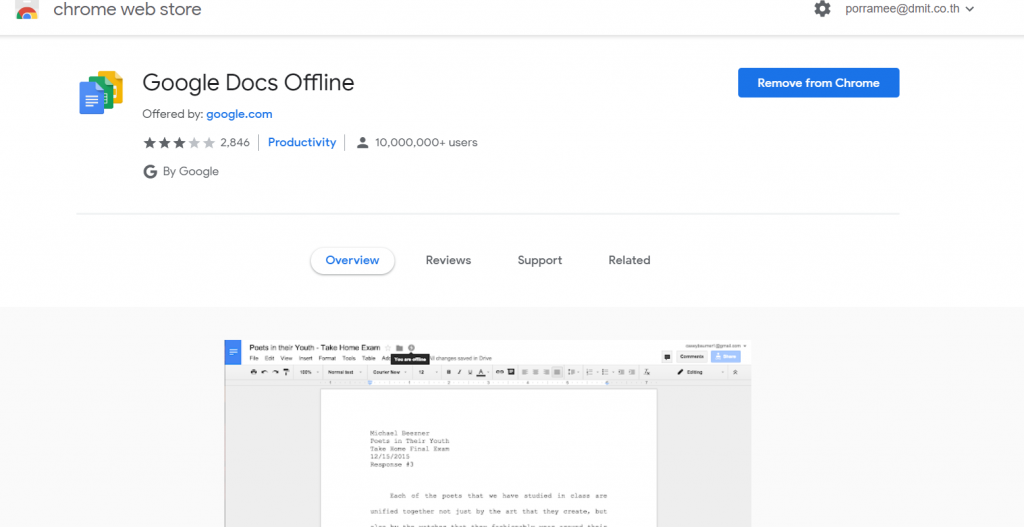Go to the Related tab

(630, 261)
